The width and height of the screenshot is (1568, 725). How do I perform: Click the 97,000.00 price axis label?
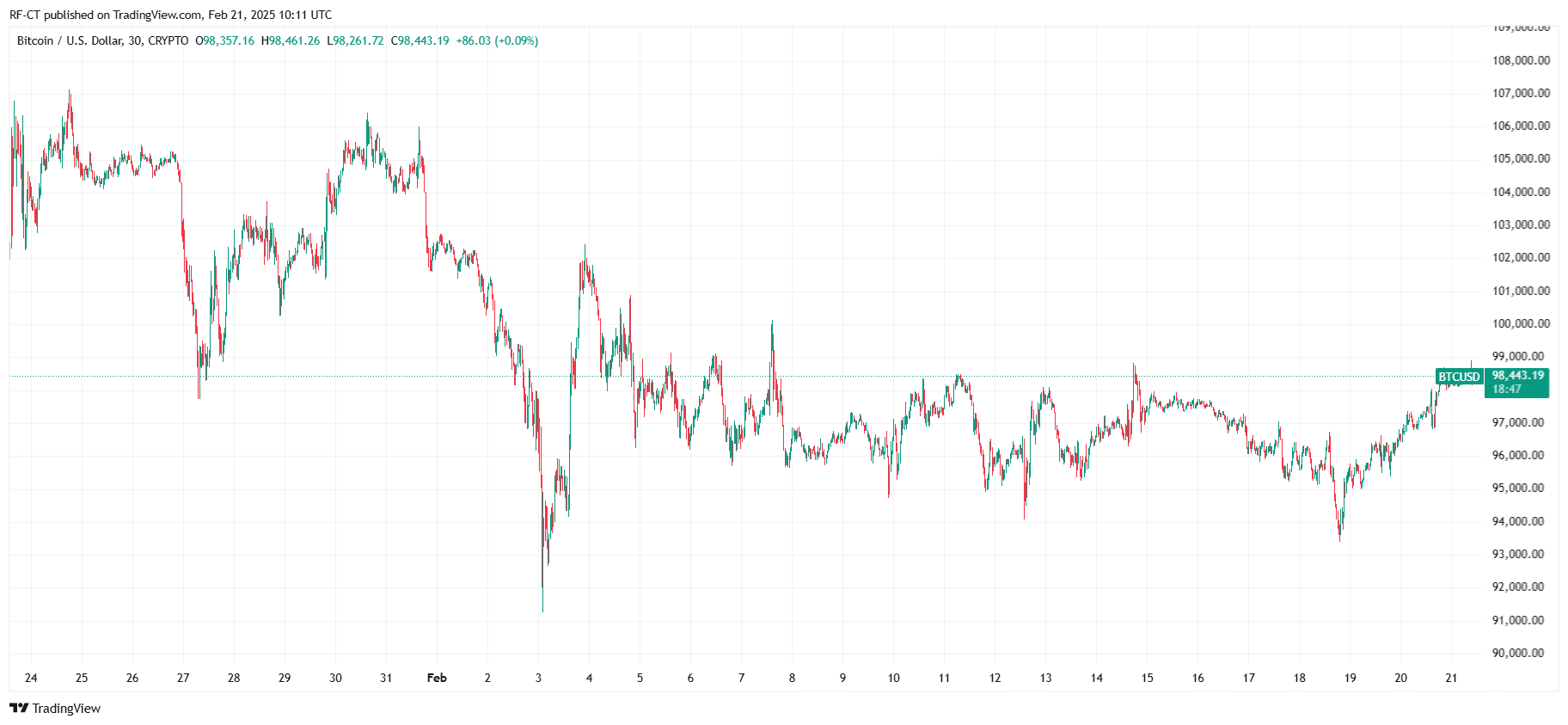tap(1518, 422)
